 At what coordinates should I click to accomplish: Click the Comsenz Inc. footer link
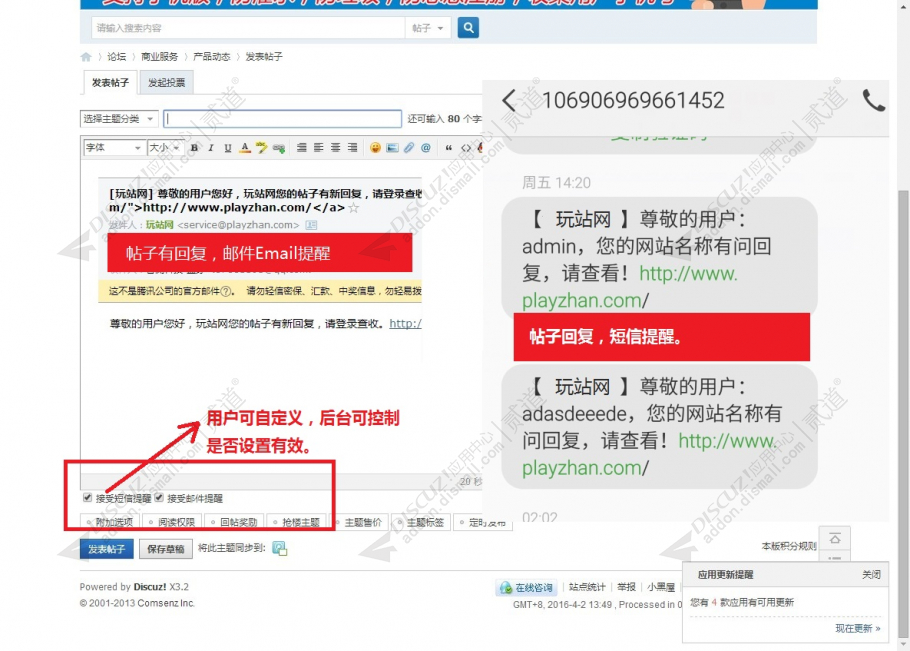point(165,603)
